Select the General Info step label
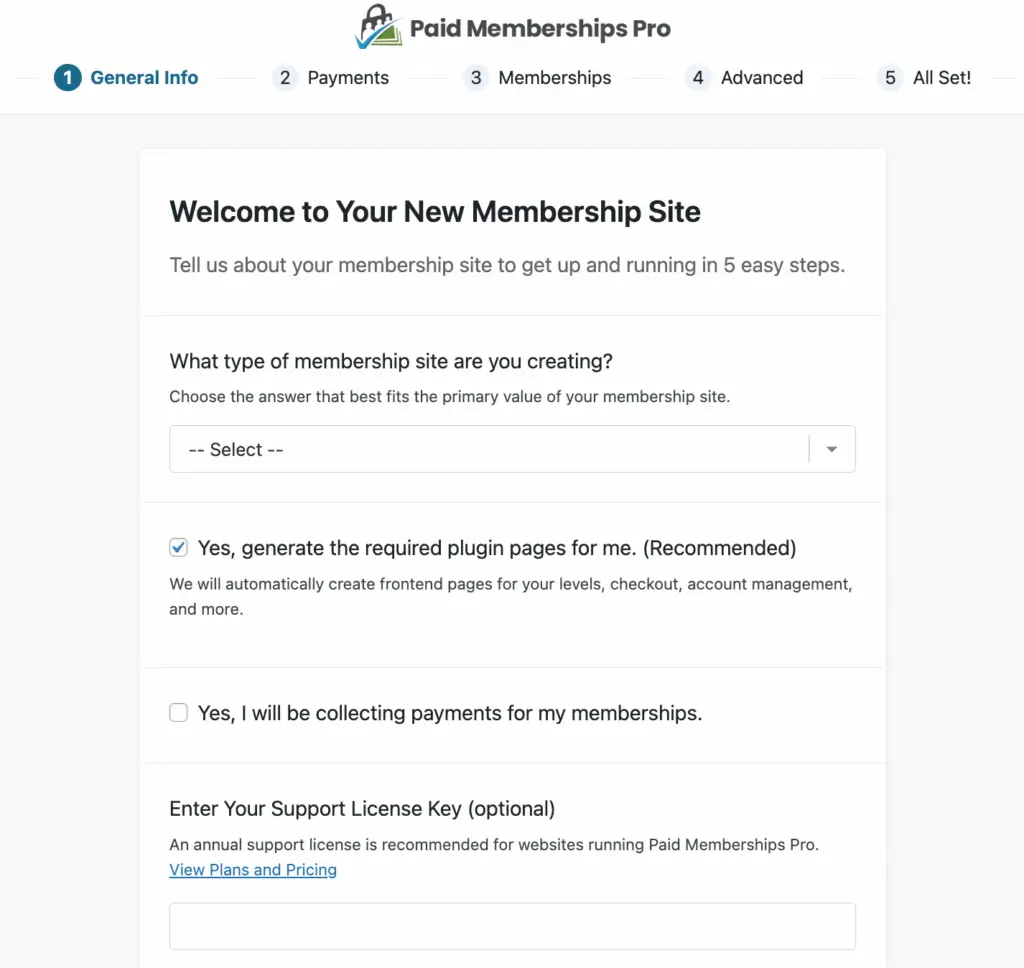1024x968 pixels. tap(144, 77)
